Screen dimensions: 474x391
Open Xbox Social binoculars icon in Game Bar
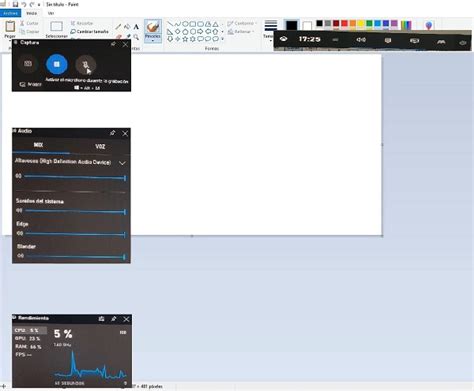tap(441, 42)
